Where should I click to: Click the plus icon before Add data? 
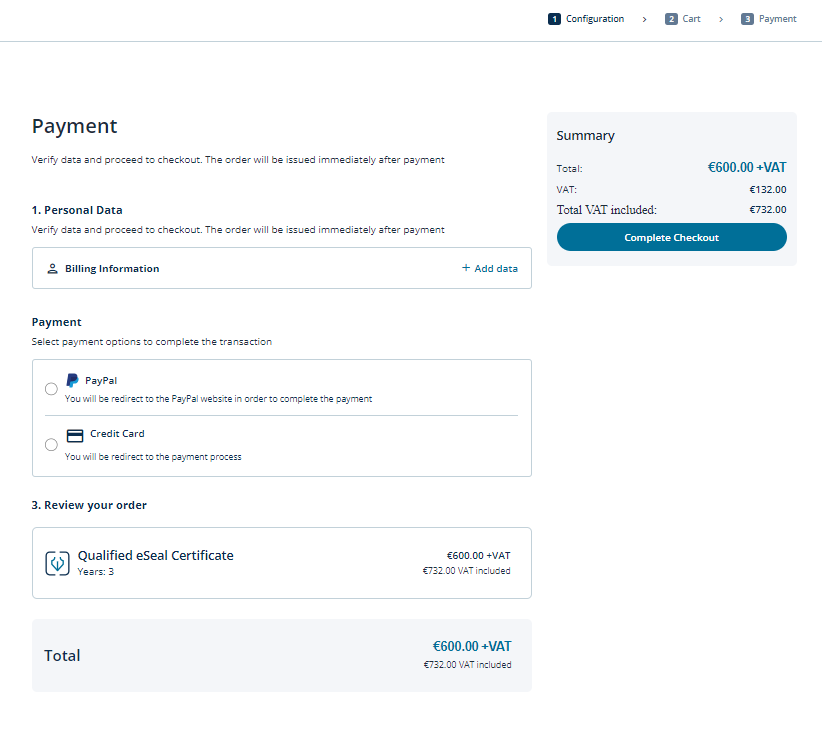(466, 268)
